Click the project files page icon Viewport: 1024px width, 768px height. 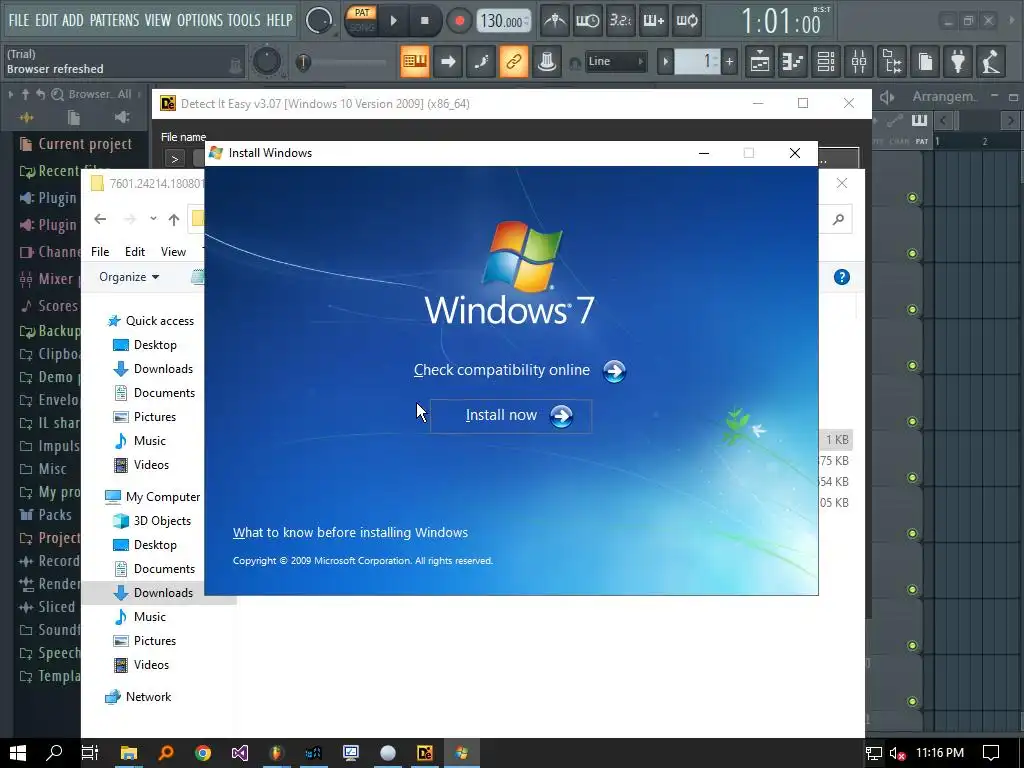(x=925, y=62)
